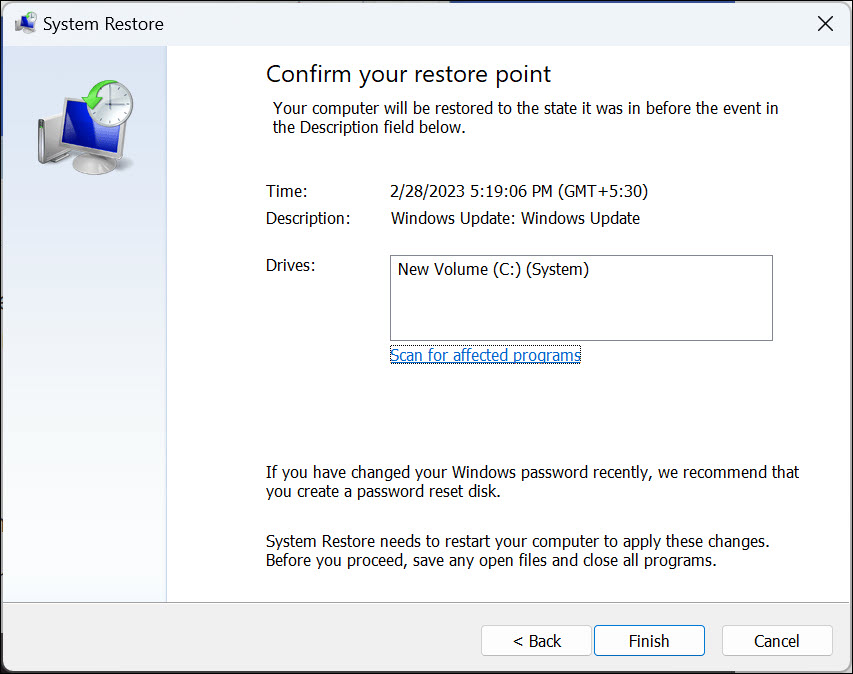Open the Scan for affected programs link
This screenshot has width=853, height=674.
coord(485,355)
